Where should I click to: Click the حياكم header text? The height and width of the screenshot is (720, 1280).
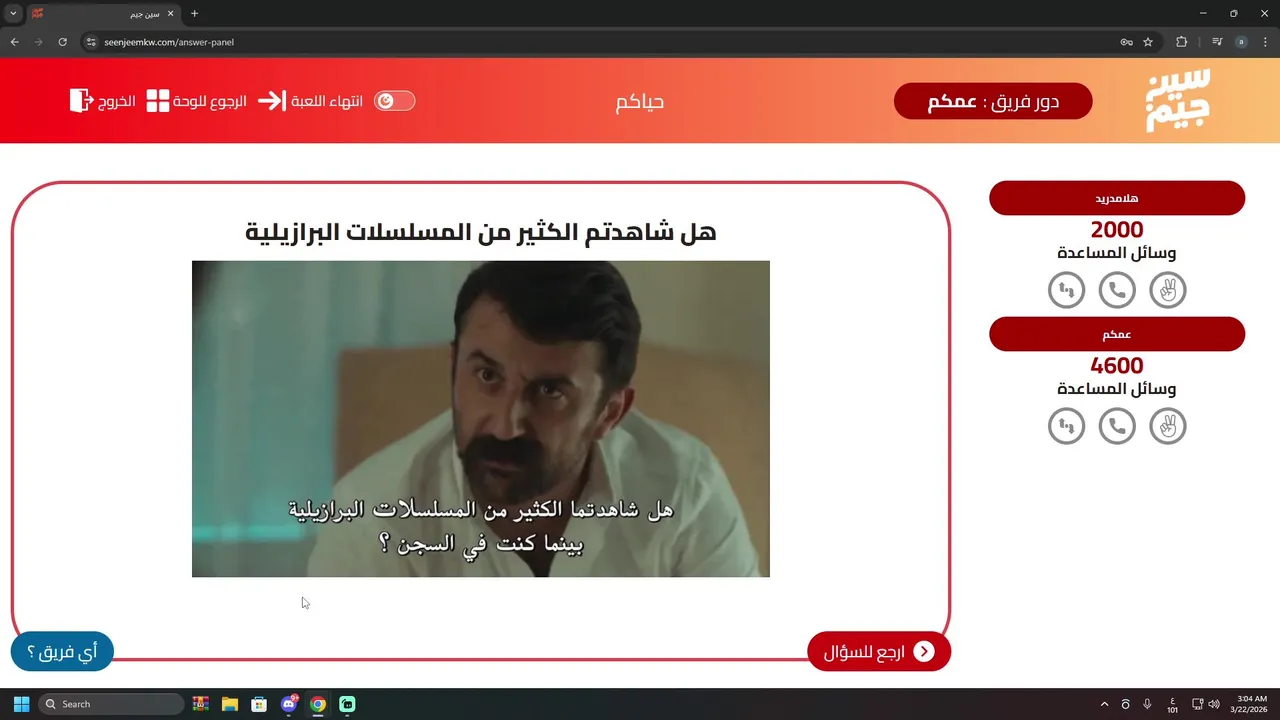tap(640, 102)
